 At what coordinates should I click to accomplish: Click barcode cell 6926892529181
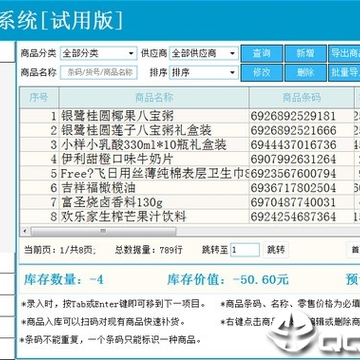tap(302, 116)
